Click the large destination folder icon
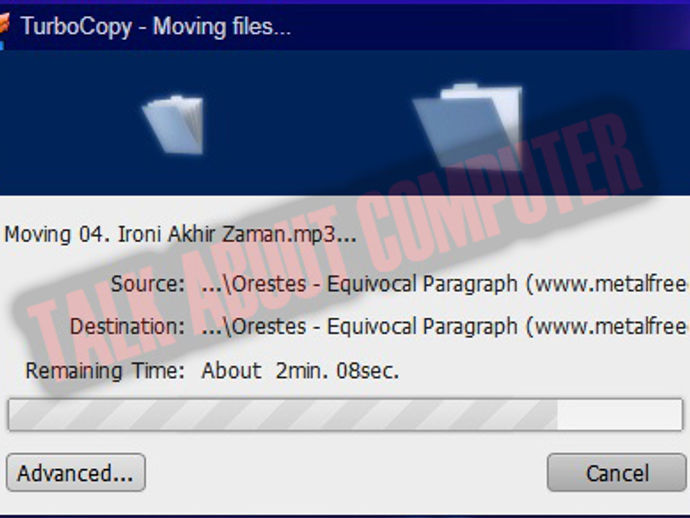This screenshot has width=690, height=518. point(469,127)
